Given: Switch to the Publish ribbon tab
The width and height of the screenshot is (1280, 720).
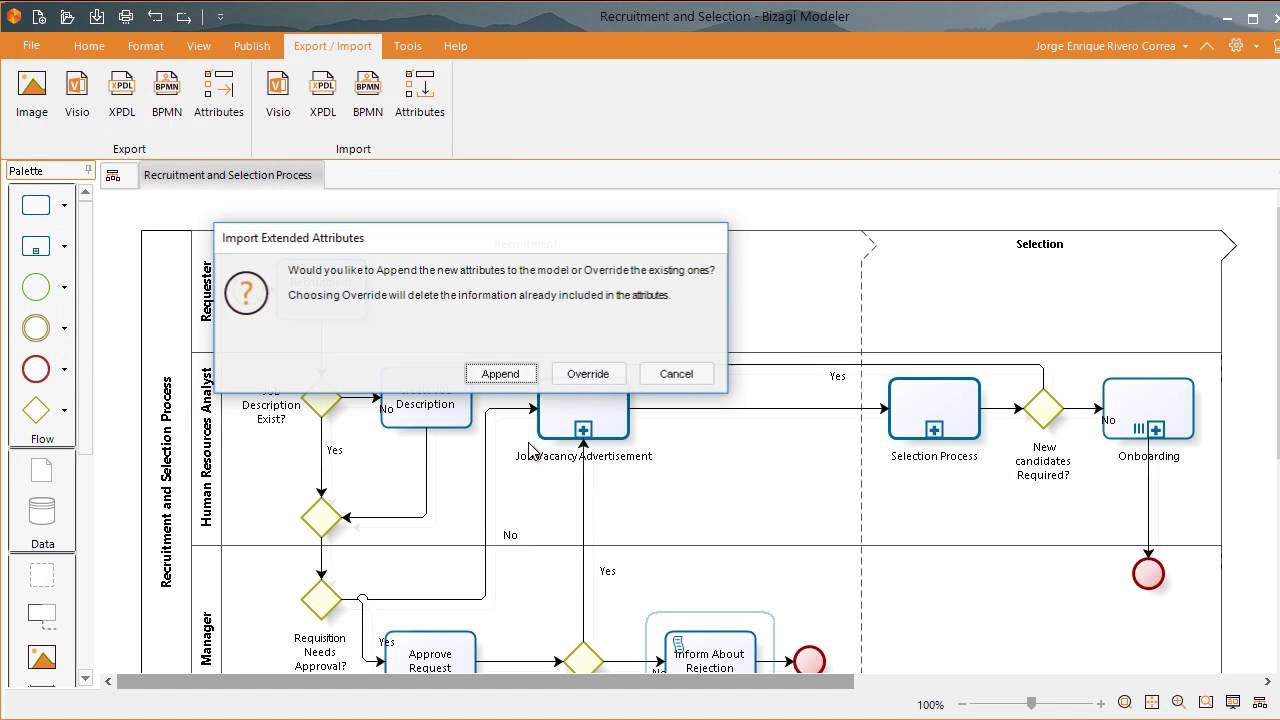Looking at the screenshot, I should tap(252, 46).
